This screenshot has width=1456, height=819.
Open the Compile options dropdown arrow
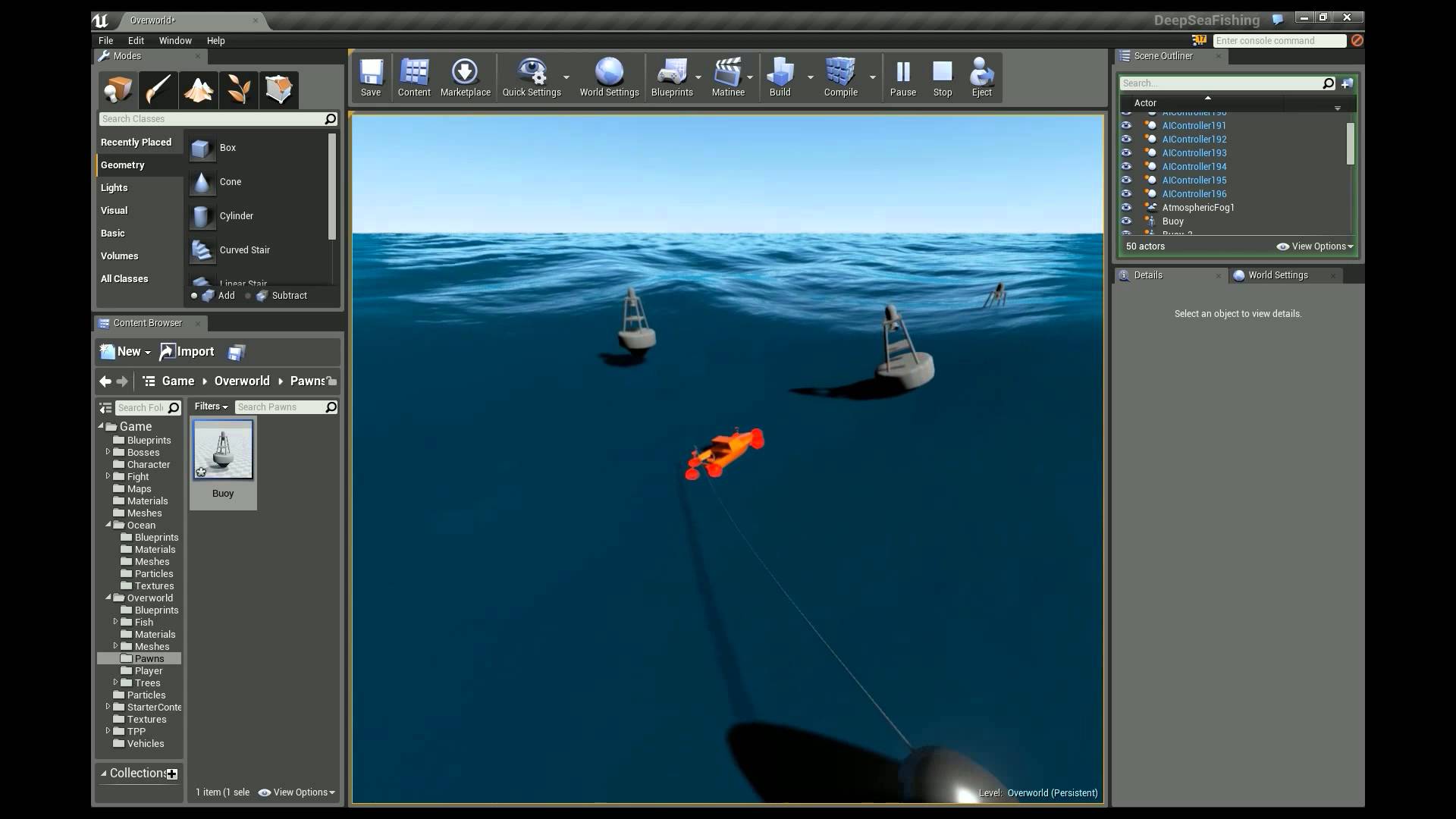click(872, 77)
